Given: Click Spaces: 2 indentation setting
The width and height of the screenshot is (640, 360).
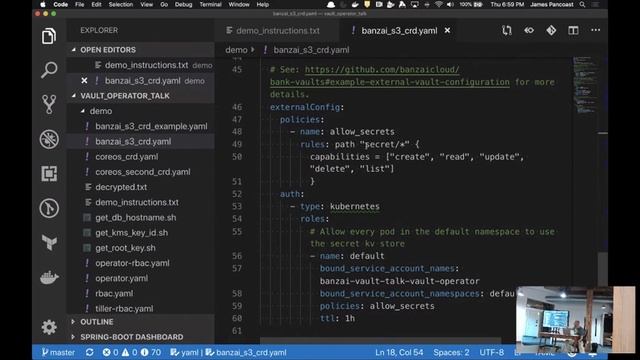Looking at the screenshot, I should coord(451,352).
